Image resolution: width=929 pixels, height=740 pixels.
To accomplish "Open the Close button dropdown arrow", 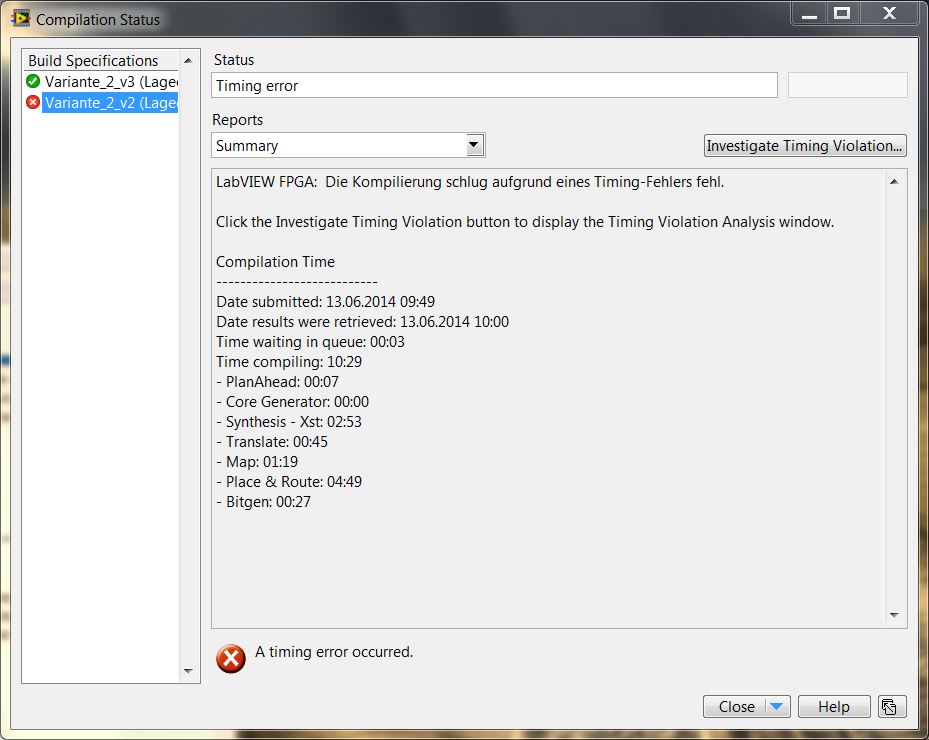I will (777, 706).
